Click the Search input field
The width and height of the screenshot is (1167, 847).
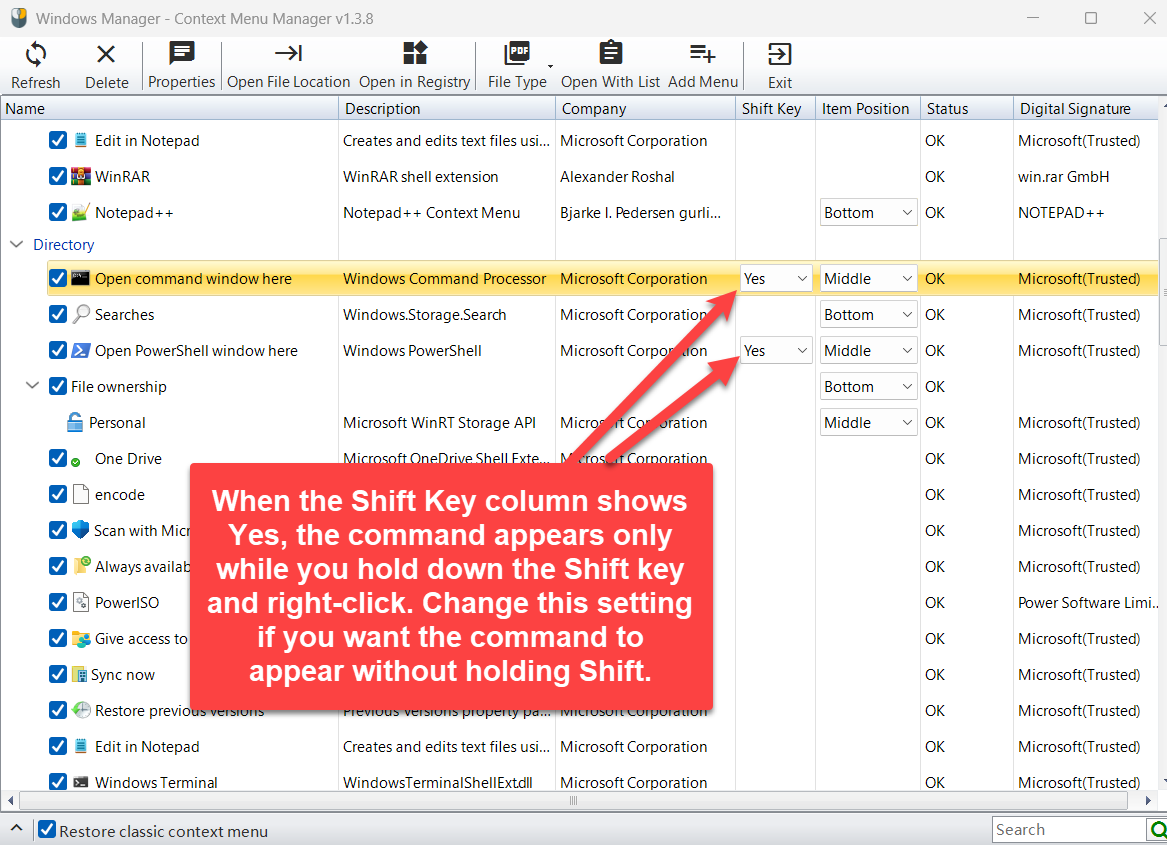[x=1070, y=829]
